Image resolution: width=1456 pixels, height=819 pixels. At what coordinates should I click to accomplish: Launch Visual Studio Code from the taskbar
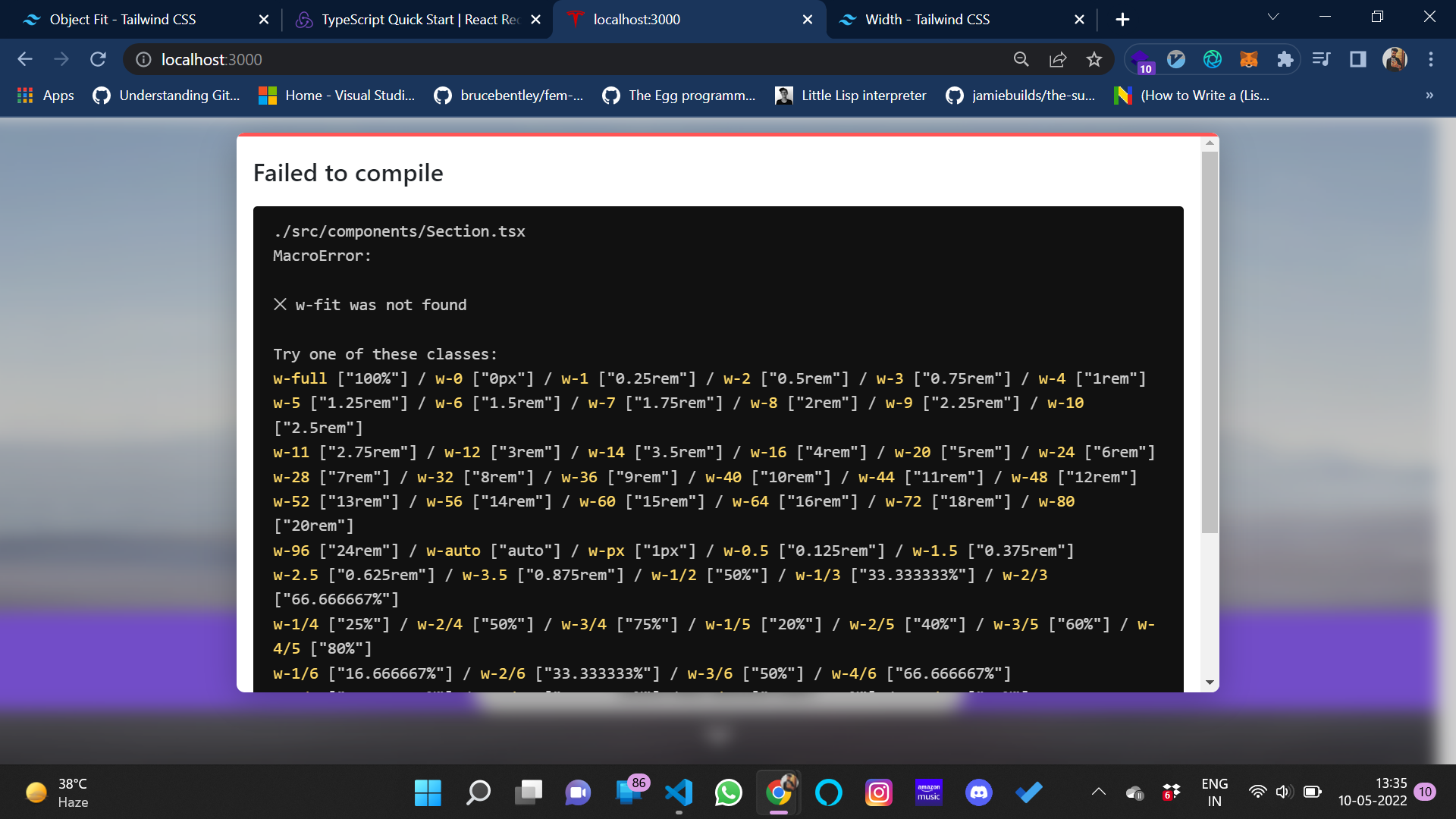(x=679, y=792)
